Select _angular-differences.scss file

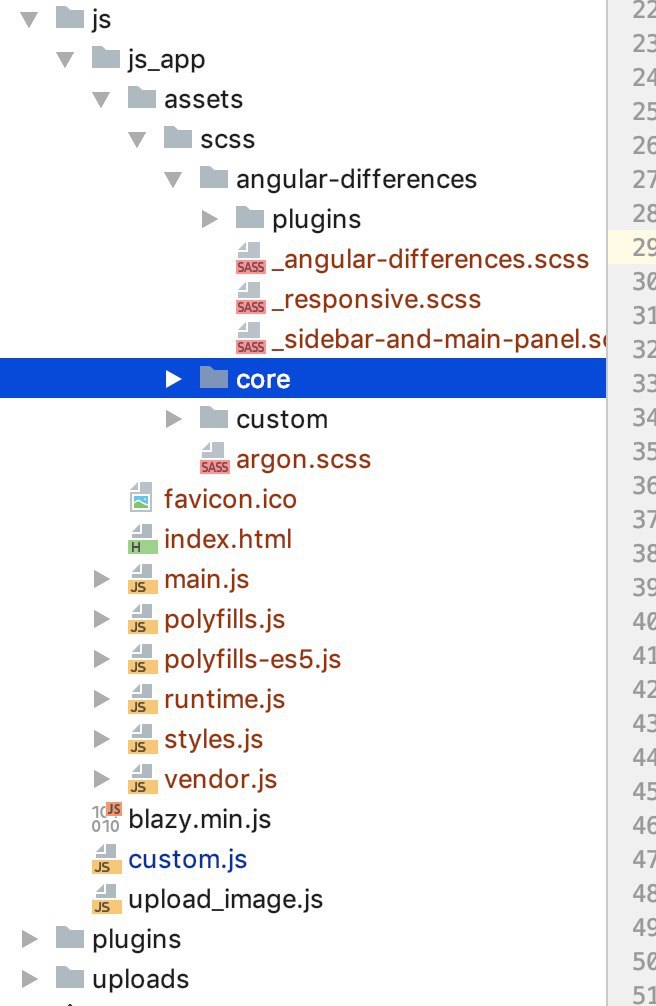point(430,259)
